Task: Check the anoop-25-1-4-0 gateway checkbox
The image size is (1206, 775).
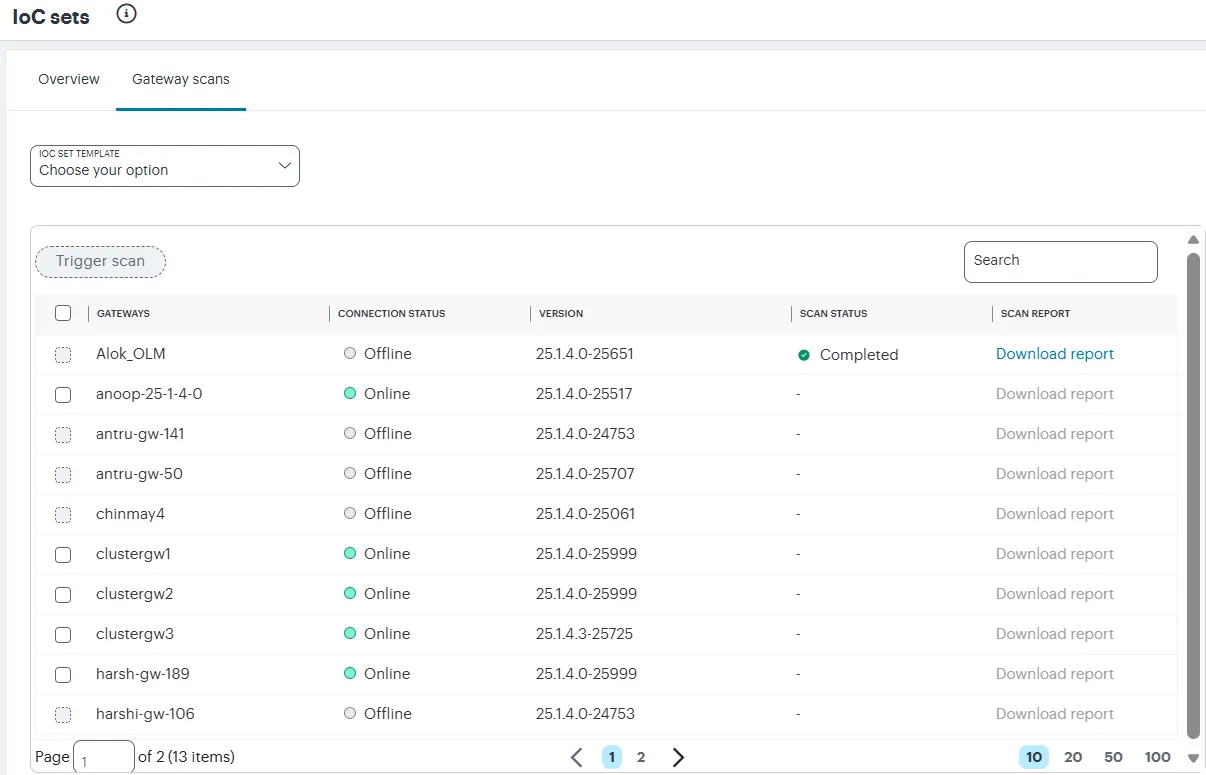Action: click(63, 394)
